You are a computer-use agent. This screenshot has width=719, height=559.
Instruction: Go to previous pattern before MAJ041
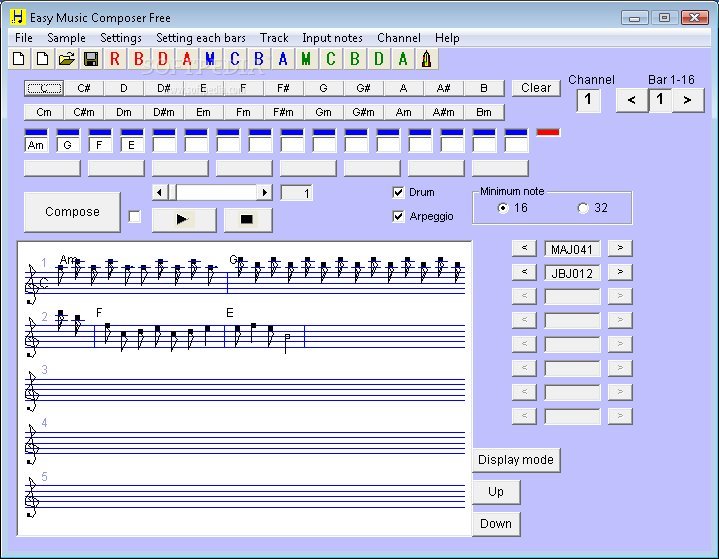pos(524,248)
